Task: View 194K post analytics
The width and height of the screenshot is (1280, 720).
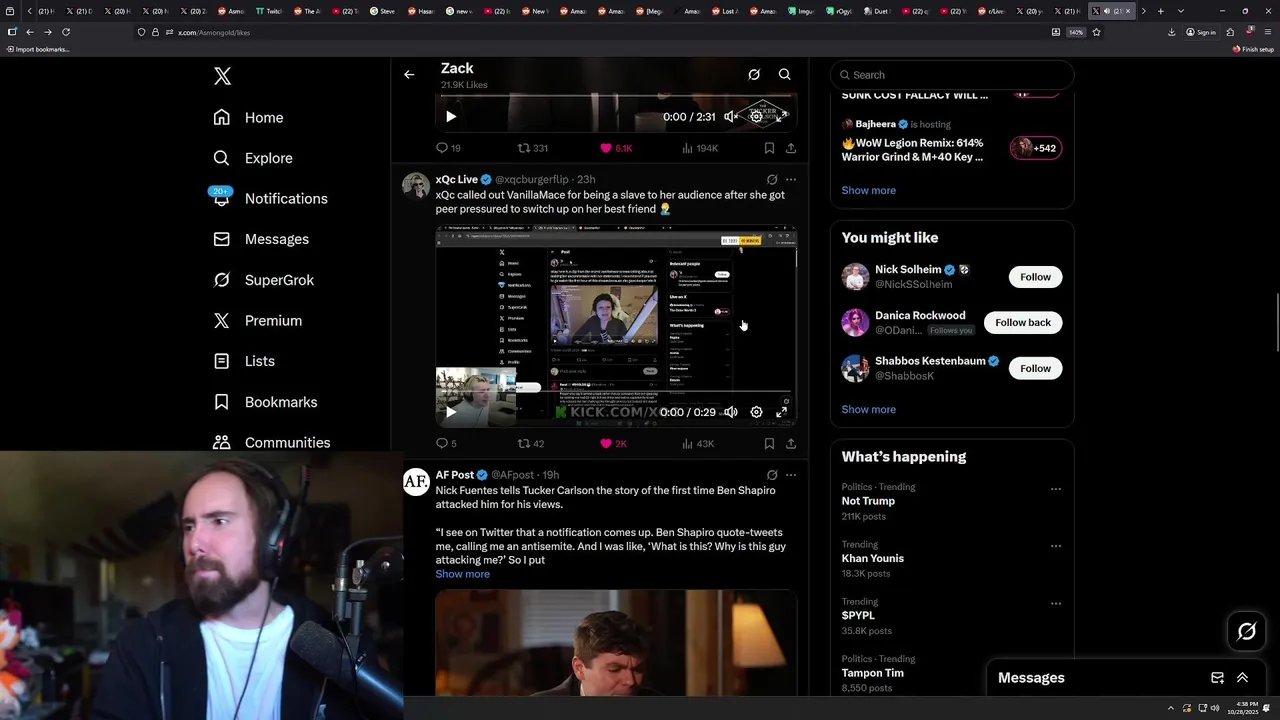Action: click(x=700, y=148)
